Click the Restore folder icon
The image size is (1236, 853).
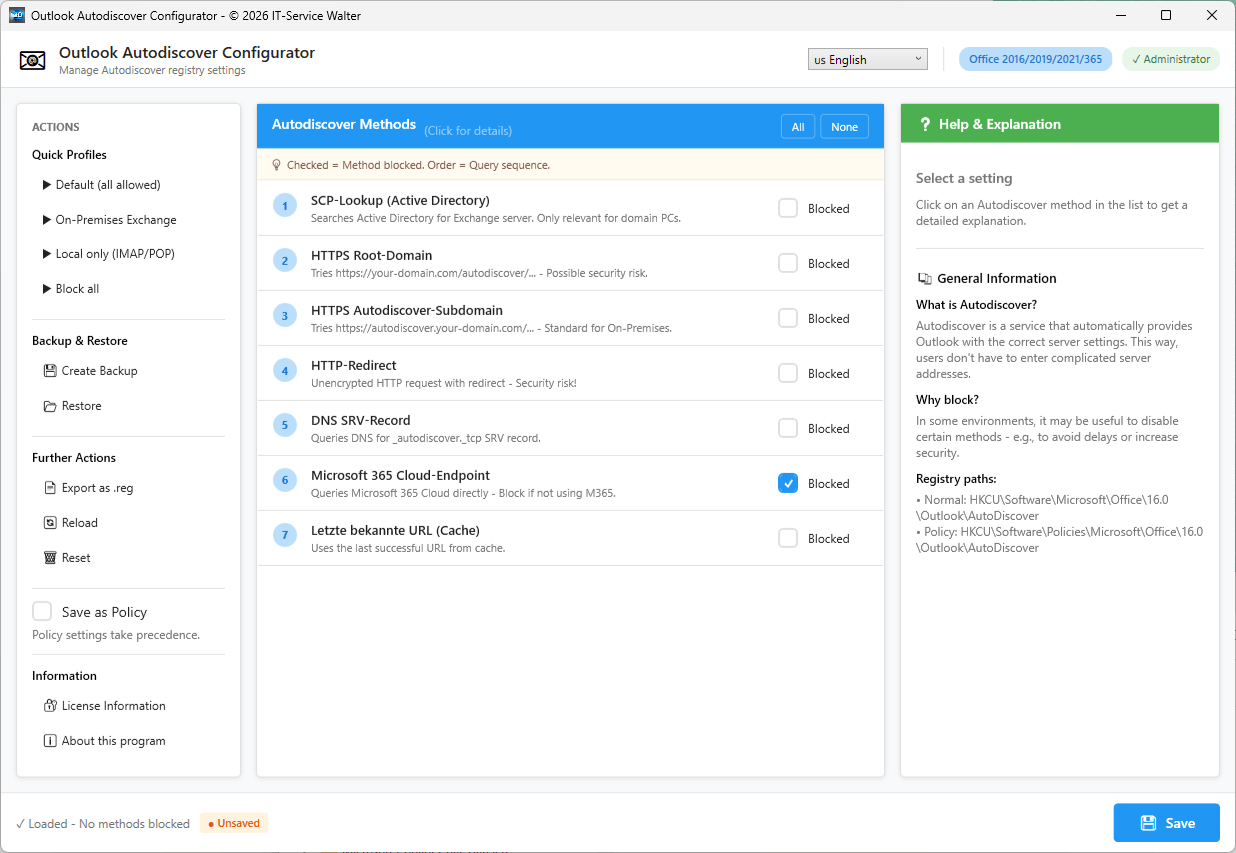51,406
